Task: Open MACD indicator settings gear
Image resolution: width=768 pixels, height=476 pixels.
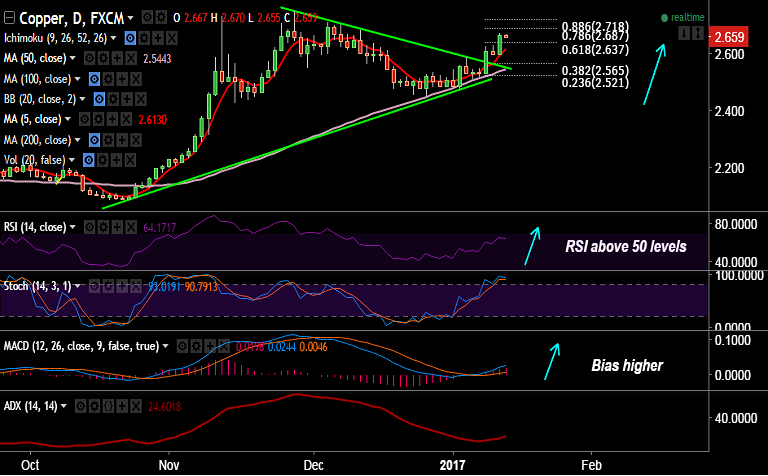Action: [x=196, y=347]
